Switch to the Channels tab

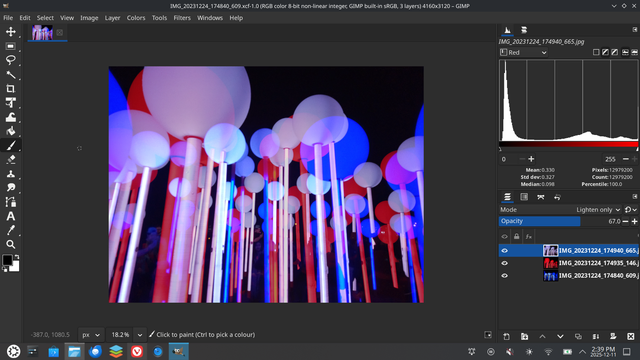(x=524, y=197)
